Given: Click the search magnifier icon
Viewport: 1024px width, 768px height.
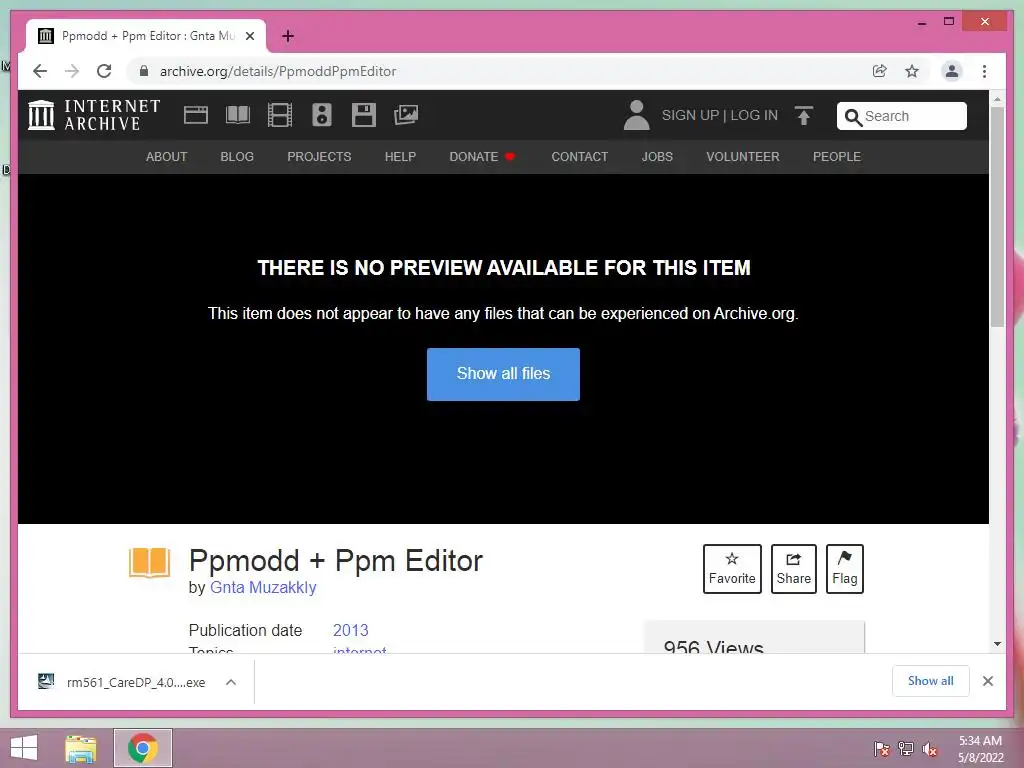Looking at the screenshot, I should click(x=852, y=117).
